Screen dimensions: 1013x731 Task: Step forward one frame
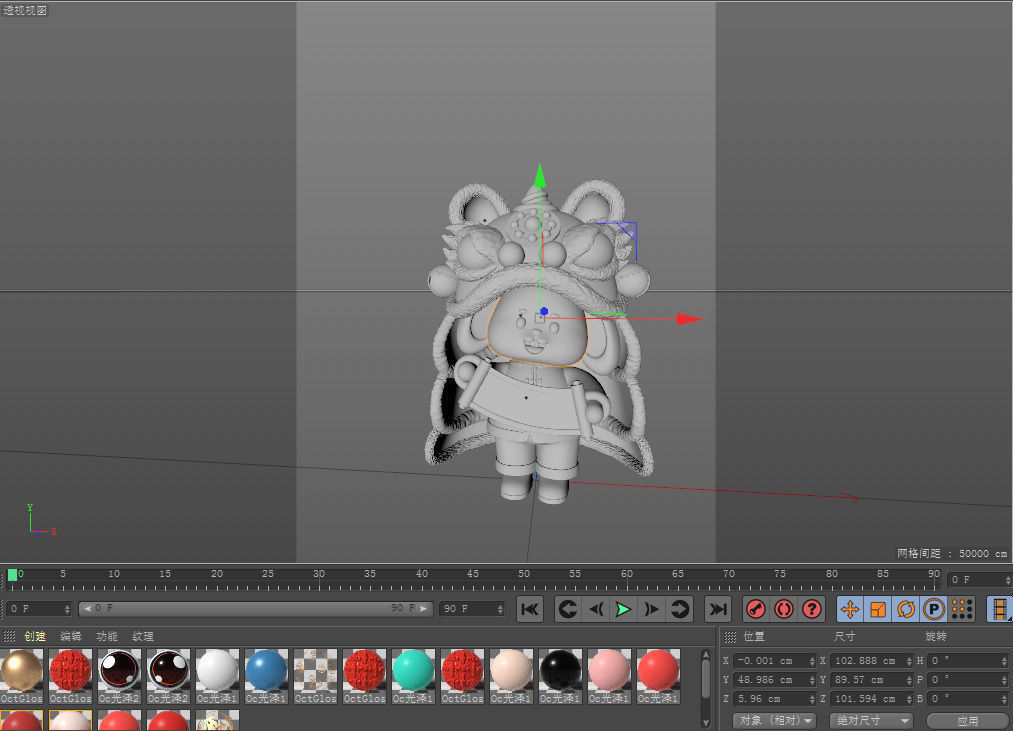click(x=651, y=609)
